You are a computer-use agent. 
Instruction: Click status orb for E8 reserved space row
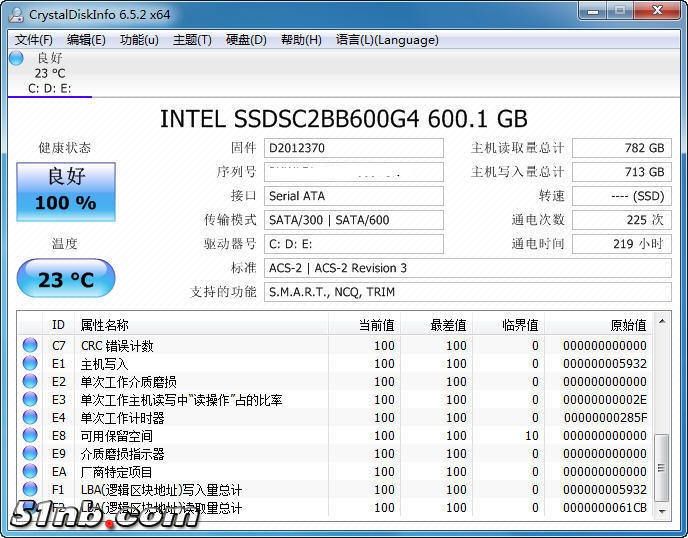point(30,436)
